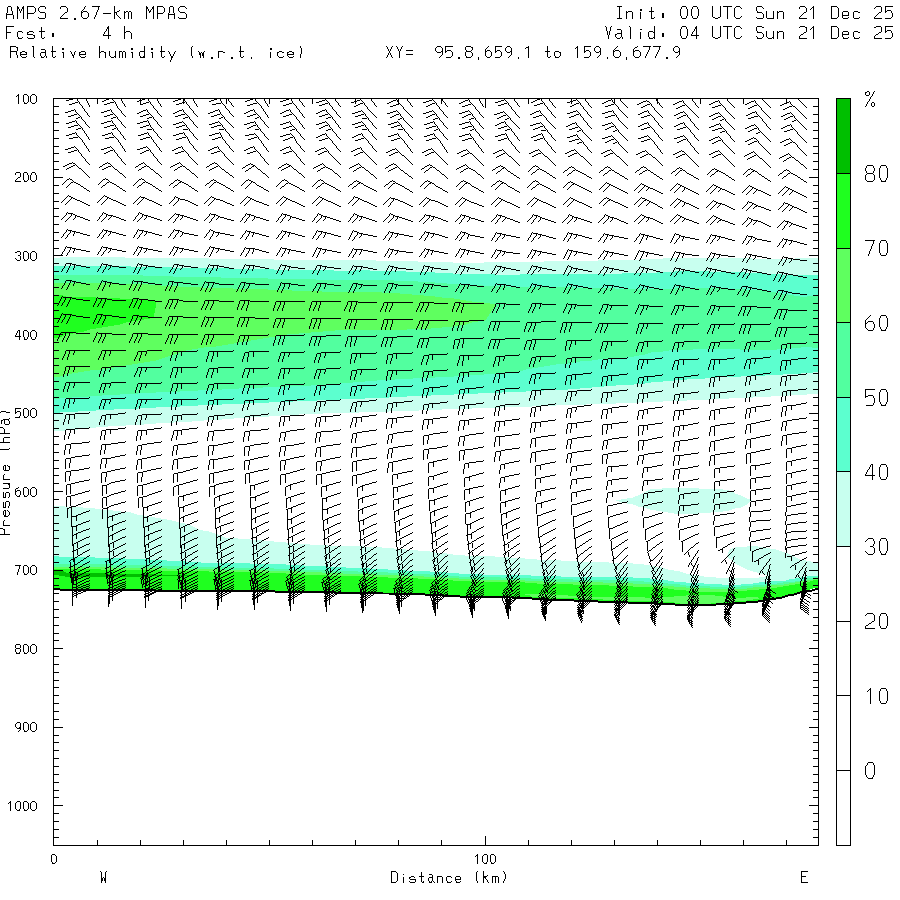Click the colorbar '10' value label
The image size is (900, 900).
(876, 696)
